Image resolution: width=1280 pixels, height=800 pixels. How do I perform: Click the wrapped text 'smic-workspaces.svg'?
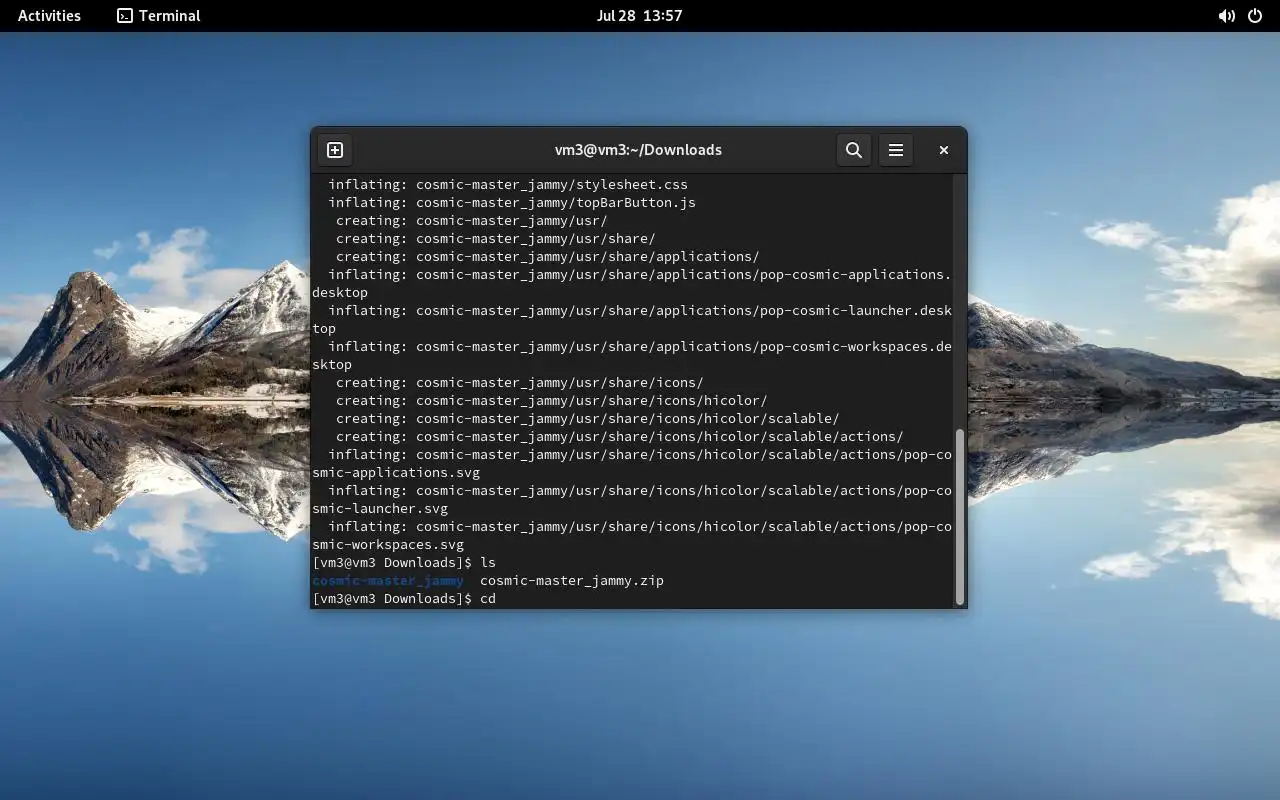click(x=388, y=545)
